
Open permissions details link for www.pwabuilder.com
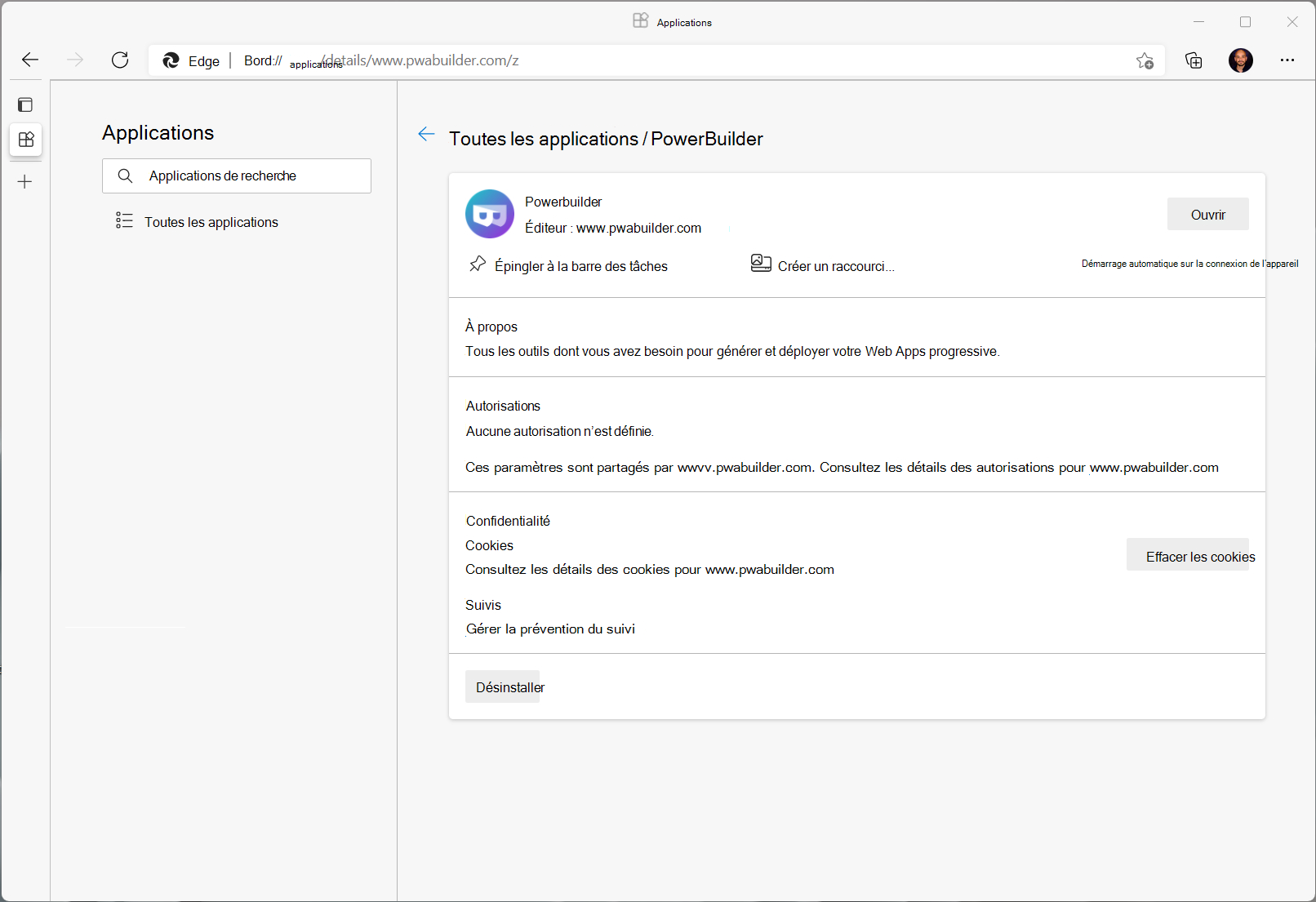(x=1154, y=468)
